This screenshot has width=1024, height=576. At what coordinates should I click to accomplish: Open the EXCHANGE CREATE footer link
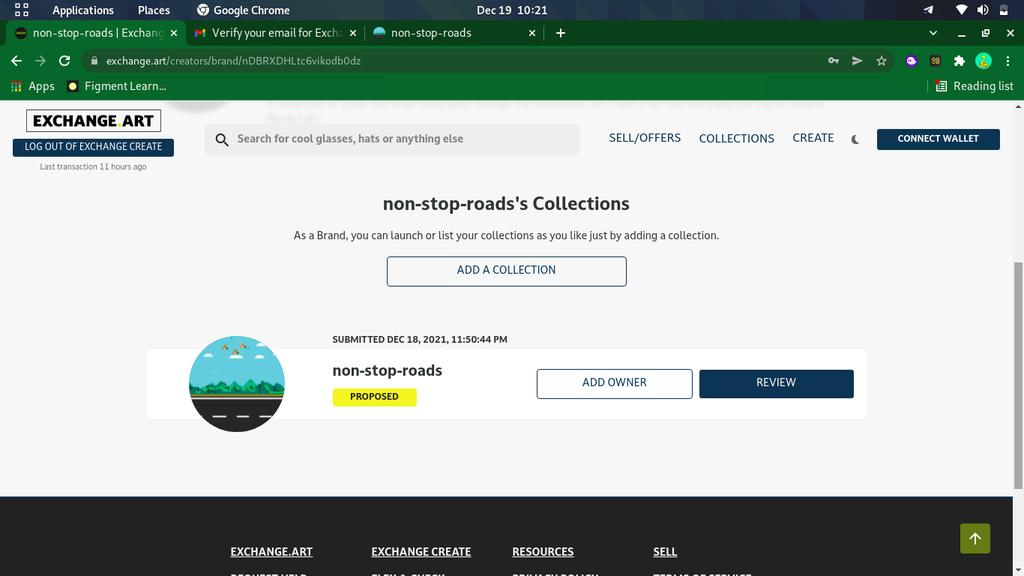point(421,552)
